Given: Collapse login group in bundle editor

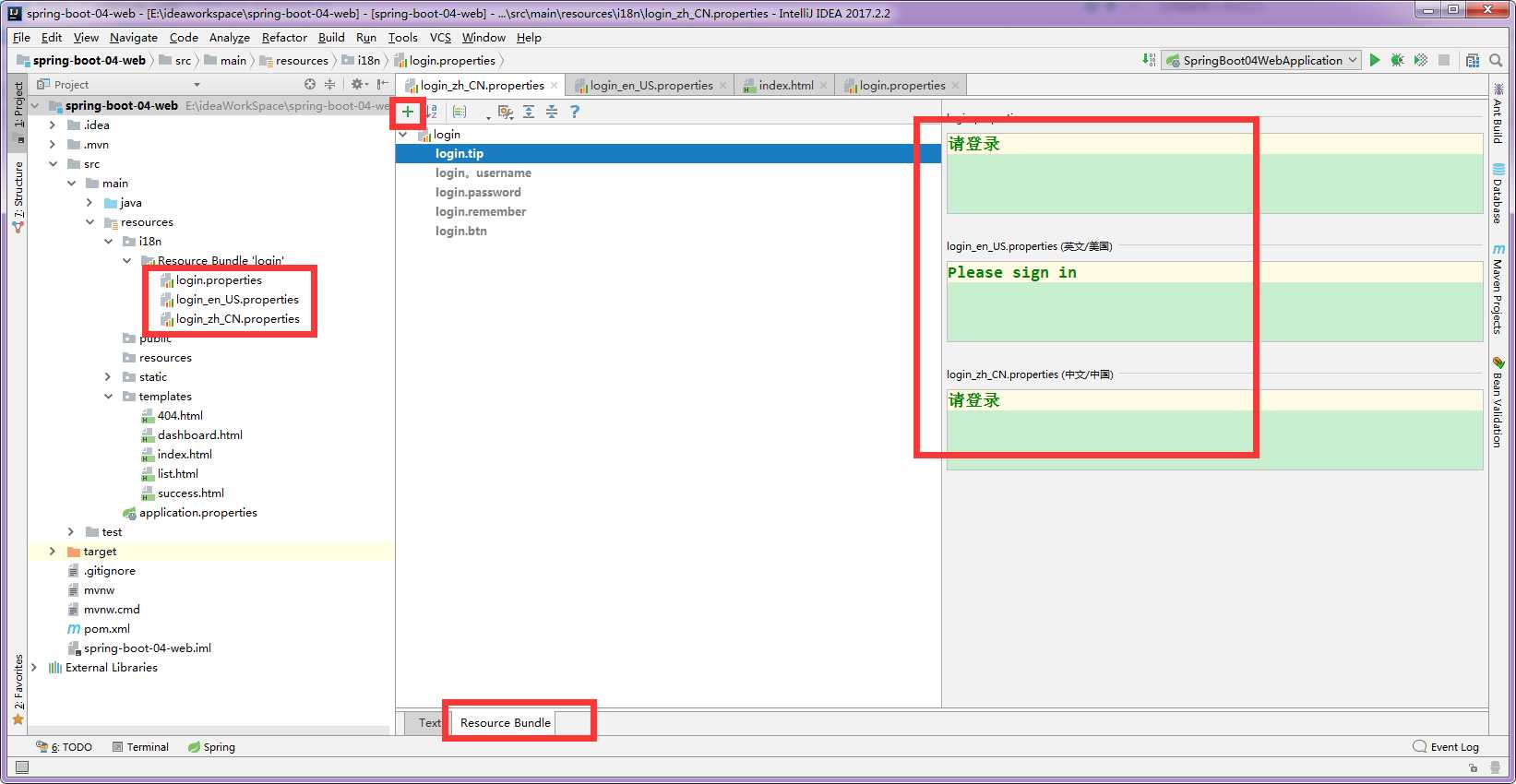Looking at the screenshot, I should pyautogui.click(x=403, y=135).
